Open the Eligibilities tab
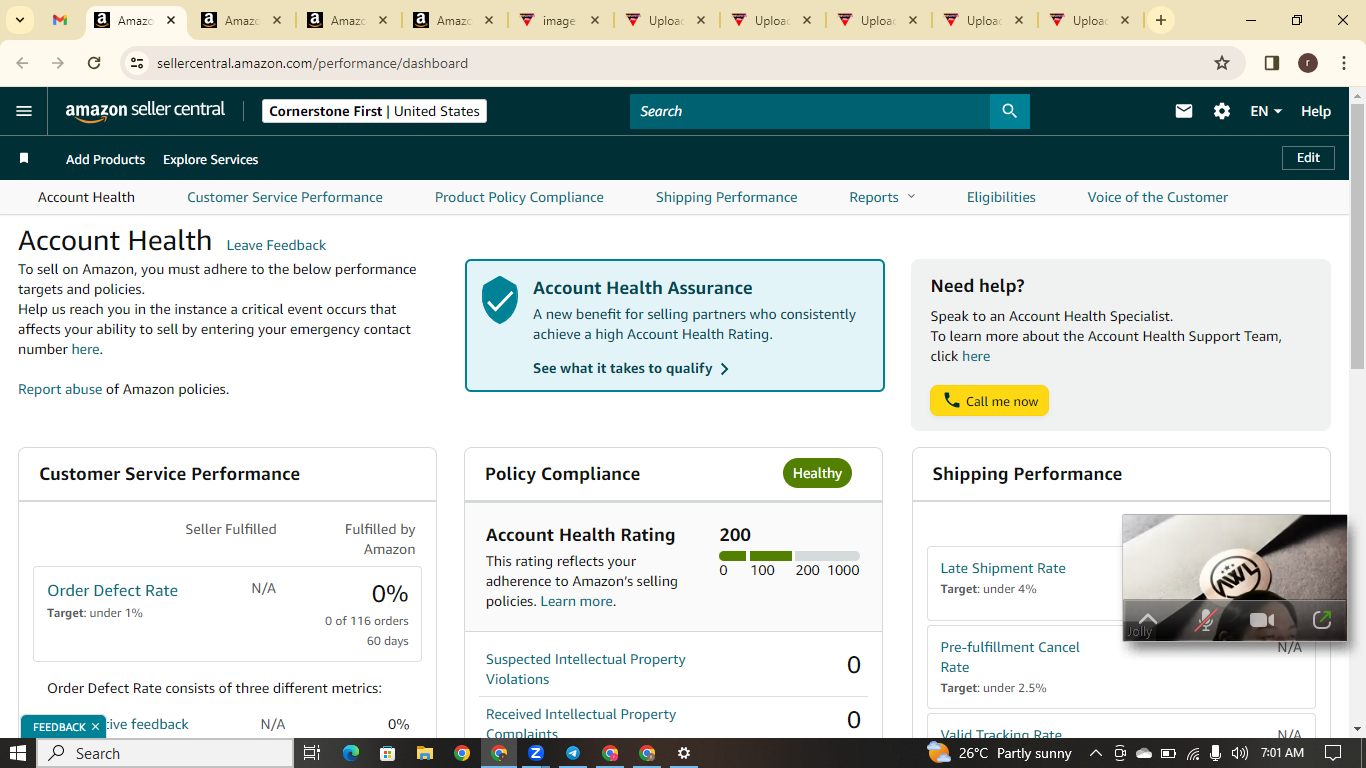 [x=1001, y=197]
